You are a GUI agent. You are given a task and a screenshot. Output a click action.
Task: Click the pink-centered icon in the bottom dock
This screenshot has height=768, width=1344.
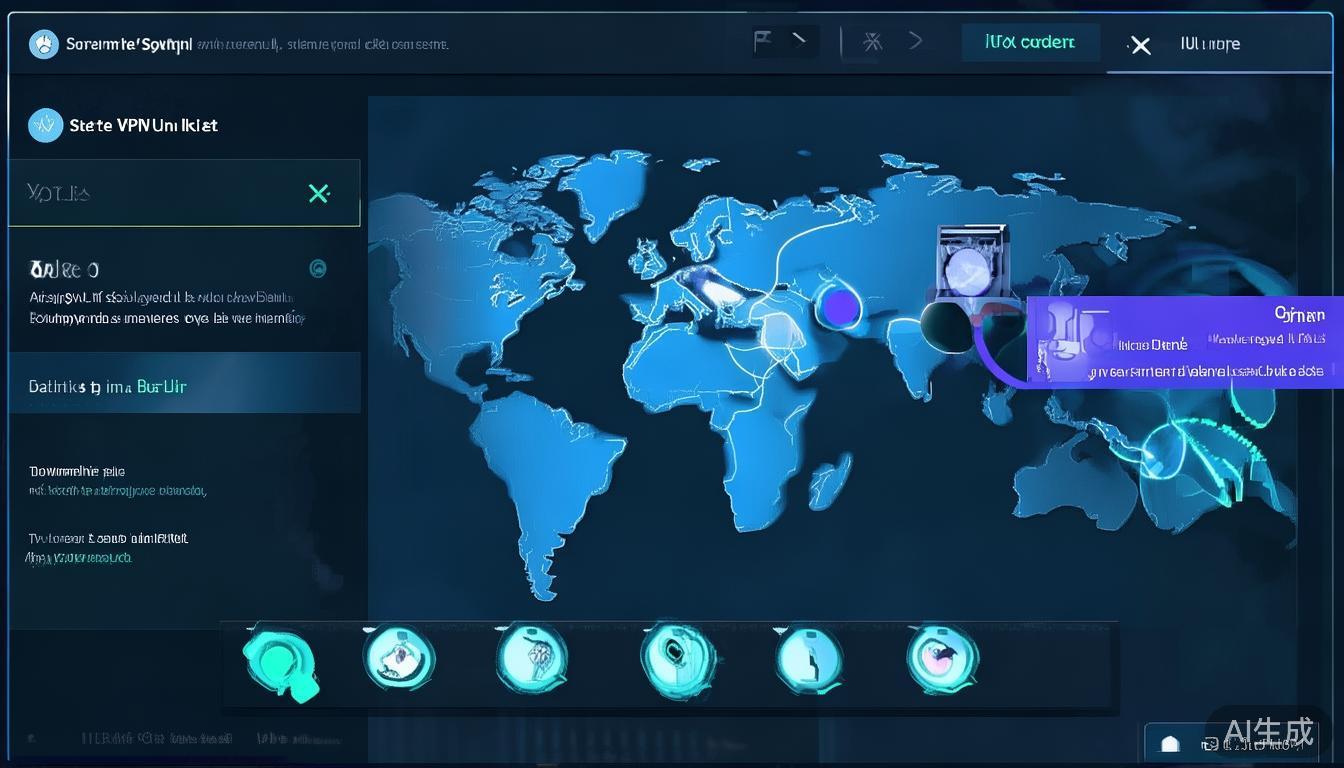tap(942, 659)
